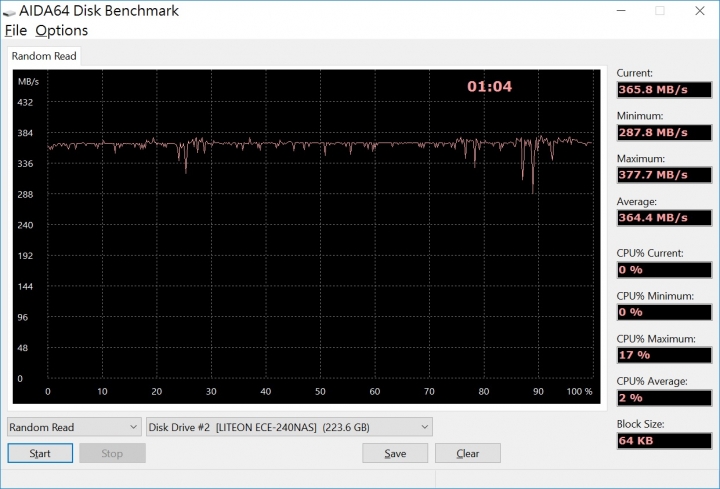Click the Minimum 287.8 MB/s value
The image size is (720, 489).
pyautogui.click(x=664, y=132)
